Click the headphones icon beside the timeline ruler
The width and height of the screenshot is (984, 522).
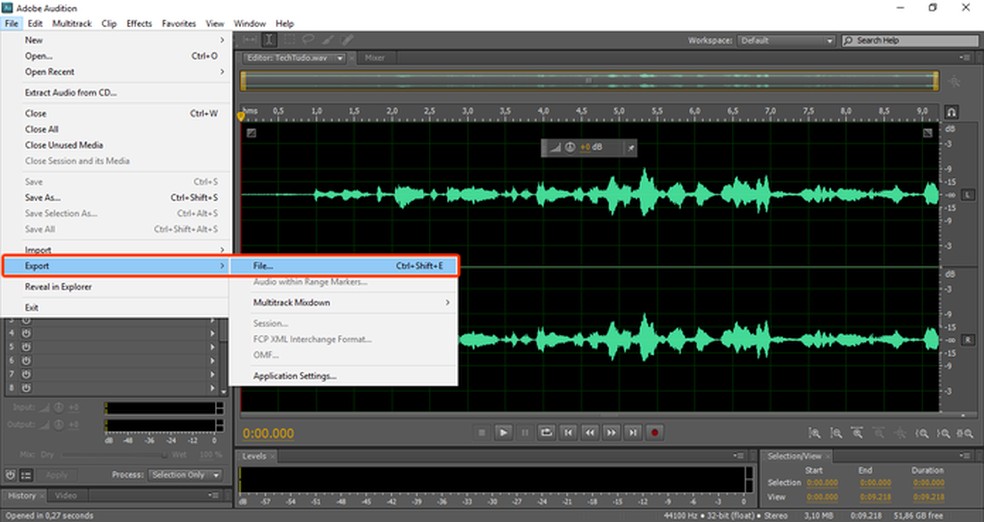pos(952,112)
